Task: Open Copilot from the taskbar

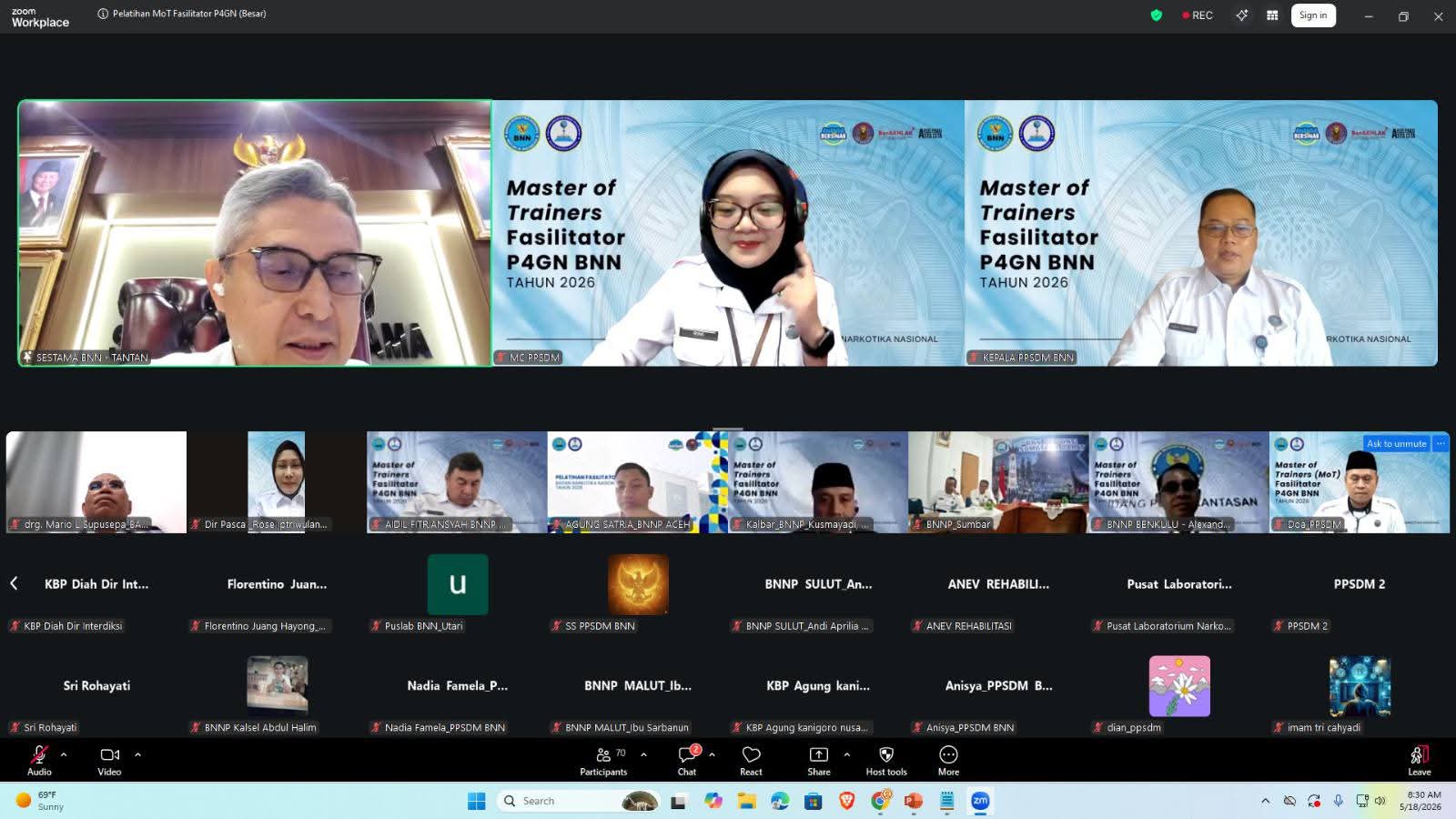Action: (713, 801)
